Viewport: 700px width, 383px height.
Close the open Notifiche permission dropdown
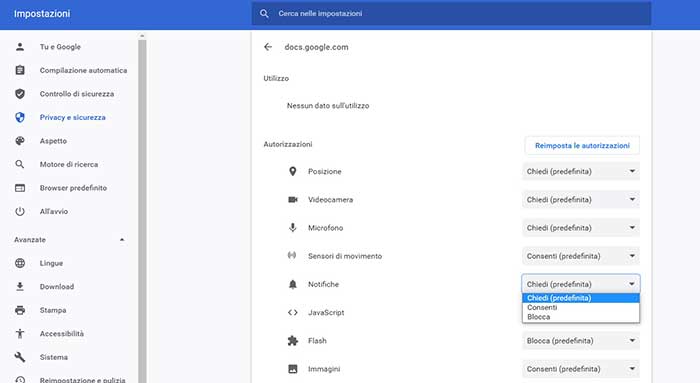click(x=580, y=284)
